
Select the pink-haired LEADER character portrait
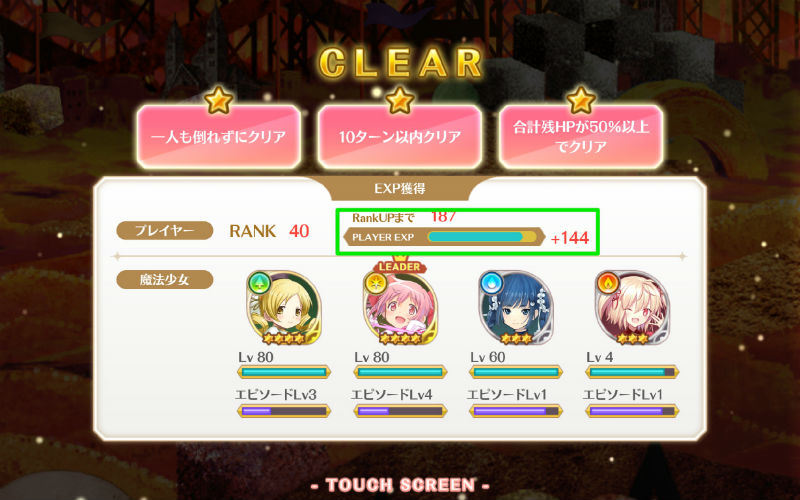pyautogui.click(x=401, y=308)
